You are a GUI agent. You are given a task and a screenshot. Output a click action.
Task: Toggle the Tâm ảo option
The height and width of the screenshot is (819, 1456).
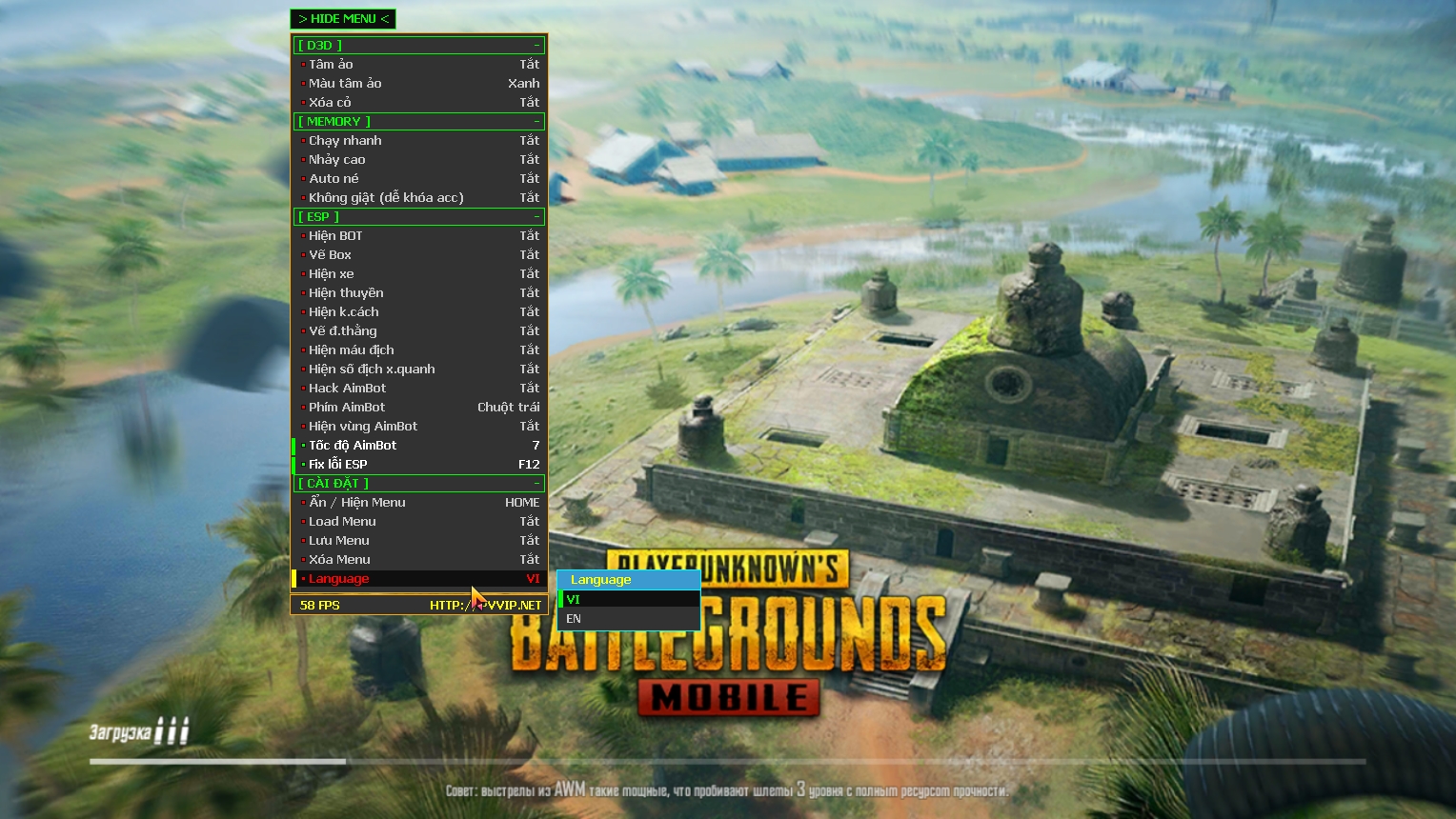click(x=419, y=64)
